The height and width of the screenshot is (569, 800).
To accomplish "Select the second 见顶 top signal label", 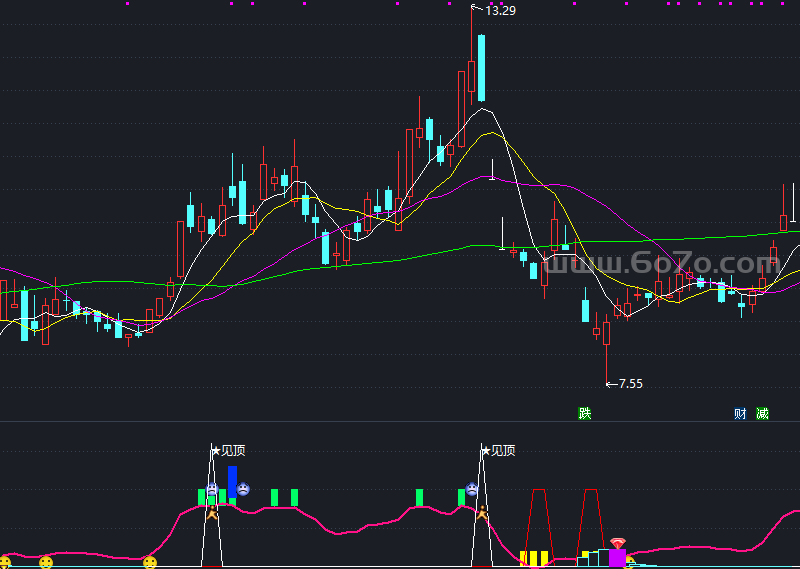I will [501, 450].
